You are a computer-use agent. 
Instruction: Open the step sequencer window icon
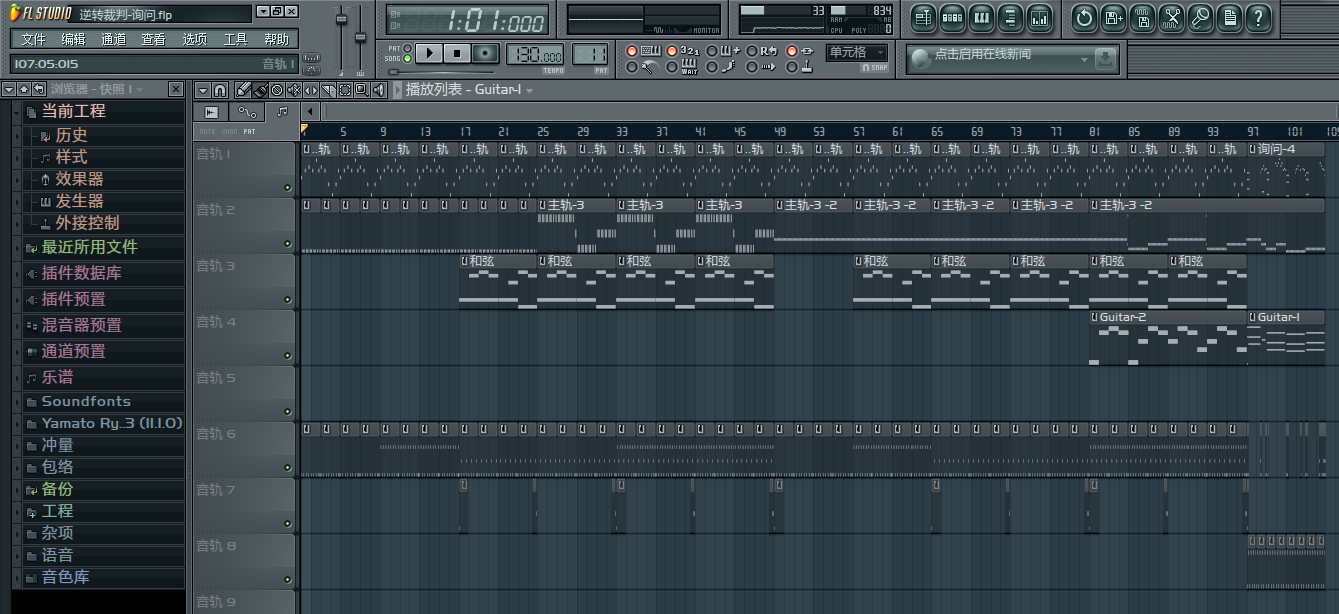pyautogui.click(x=952, y=17)
